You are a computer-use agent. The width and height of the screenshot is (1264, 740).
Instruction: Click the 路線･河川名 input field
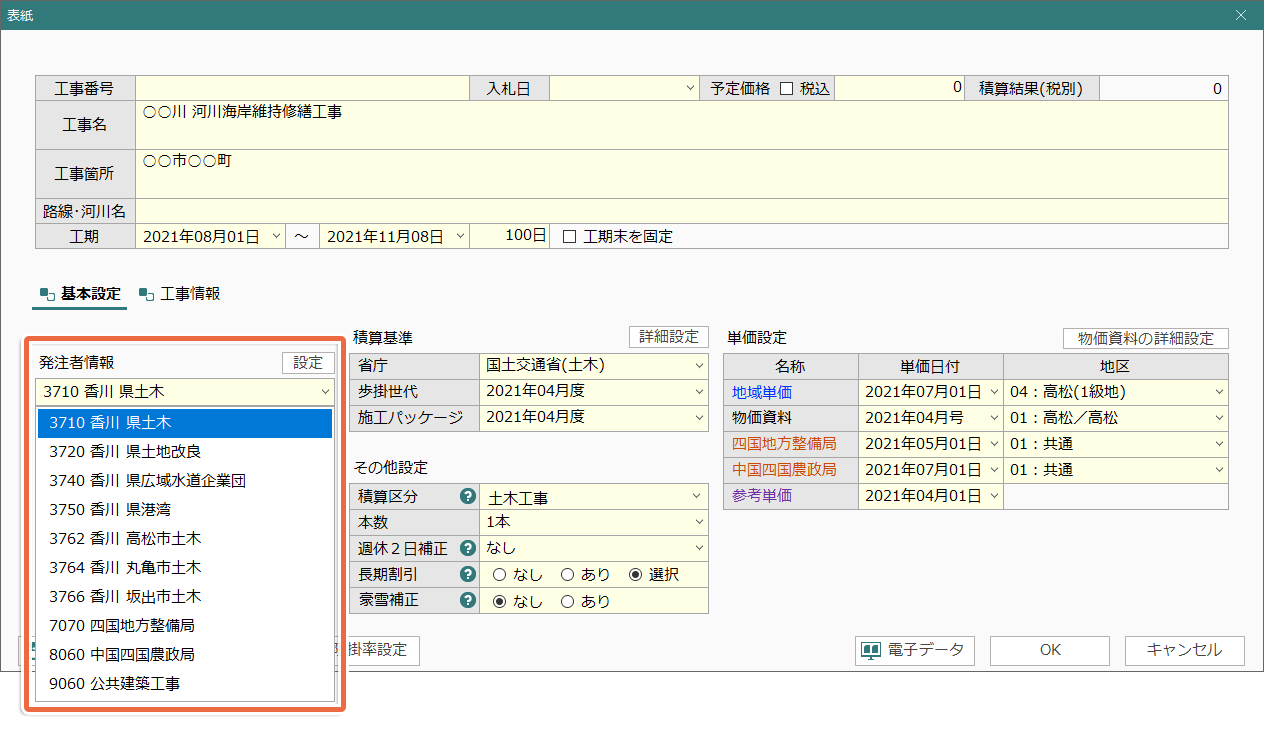682,211
